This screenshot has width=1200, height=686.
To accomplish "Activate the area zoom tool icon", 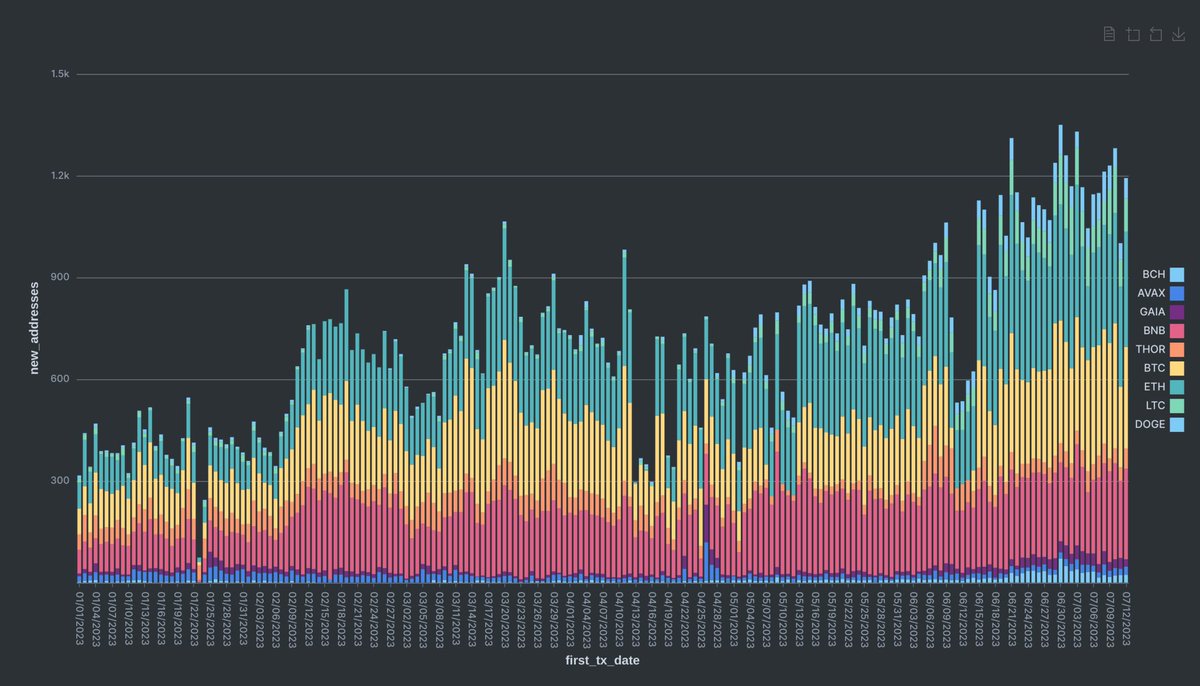I will (1133, 34).
